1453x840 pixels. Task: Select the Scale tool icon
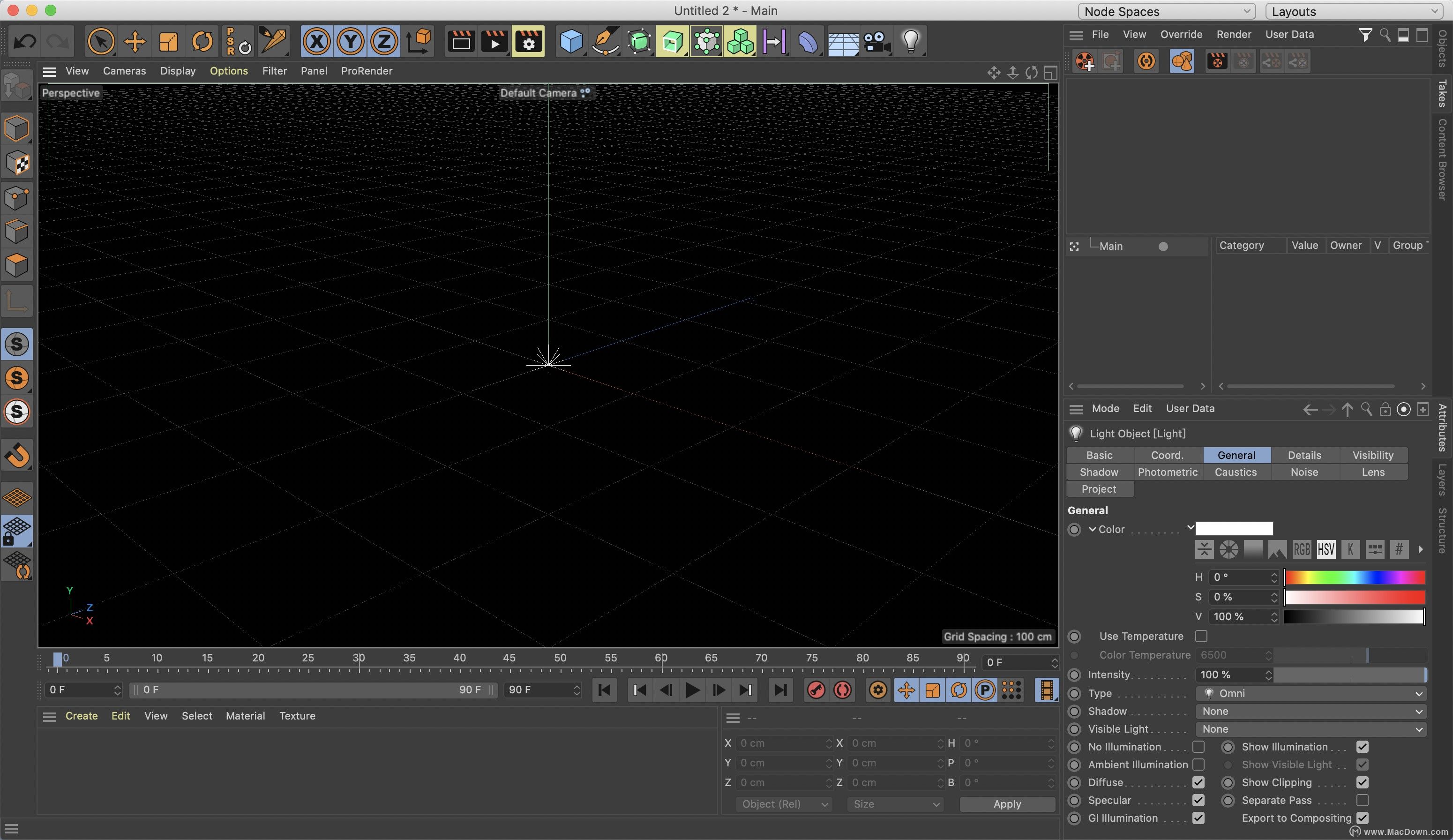tap(167, 40)
